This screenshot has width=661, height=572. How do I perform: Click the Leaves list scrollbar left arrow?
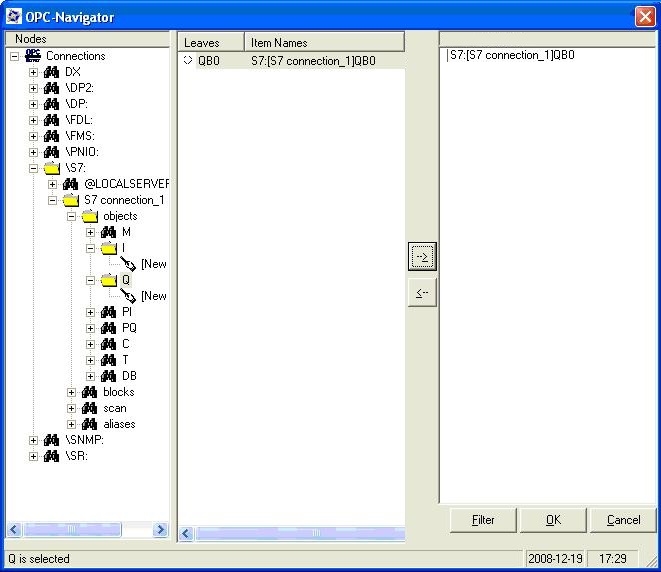point(186,534)
